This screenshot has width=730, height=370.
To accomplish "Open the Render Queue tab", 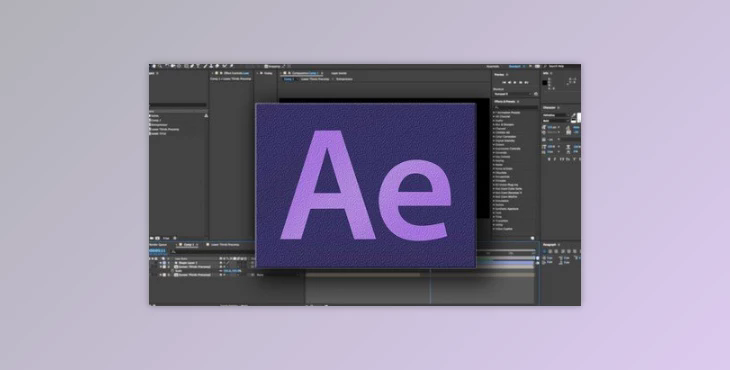I will click(x=158, y=244).
